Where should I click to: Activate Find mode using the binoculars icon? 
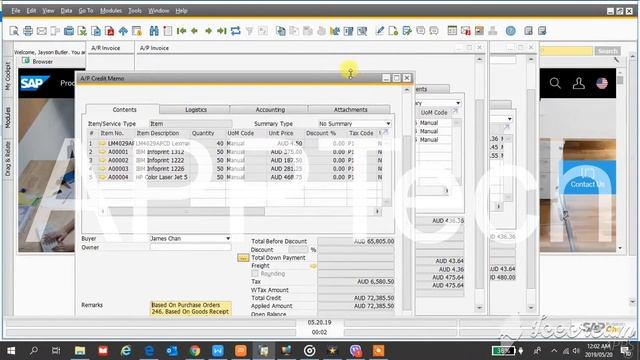pyautogui.click(x=154, y=31)
